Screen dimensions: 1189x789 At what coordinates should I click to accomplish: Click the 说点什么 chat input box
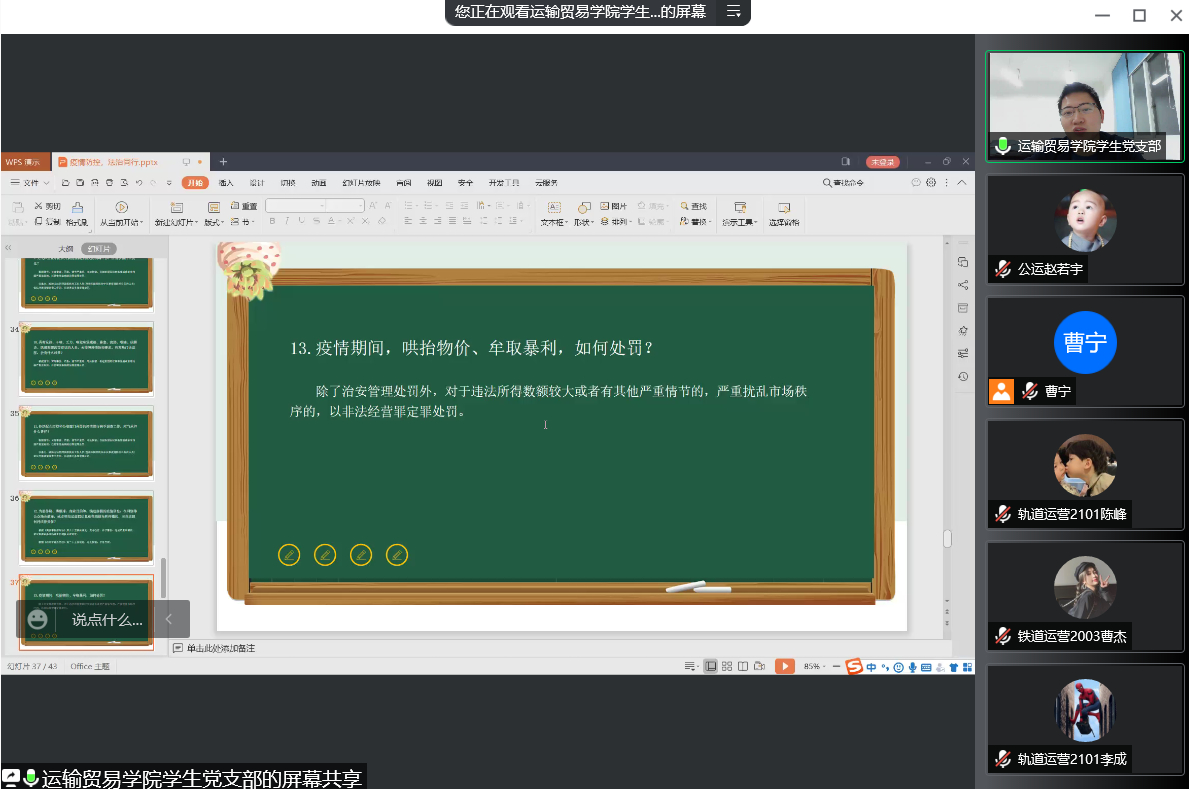click(107, 620)
